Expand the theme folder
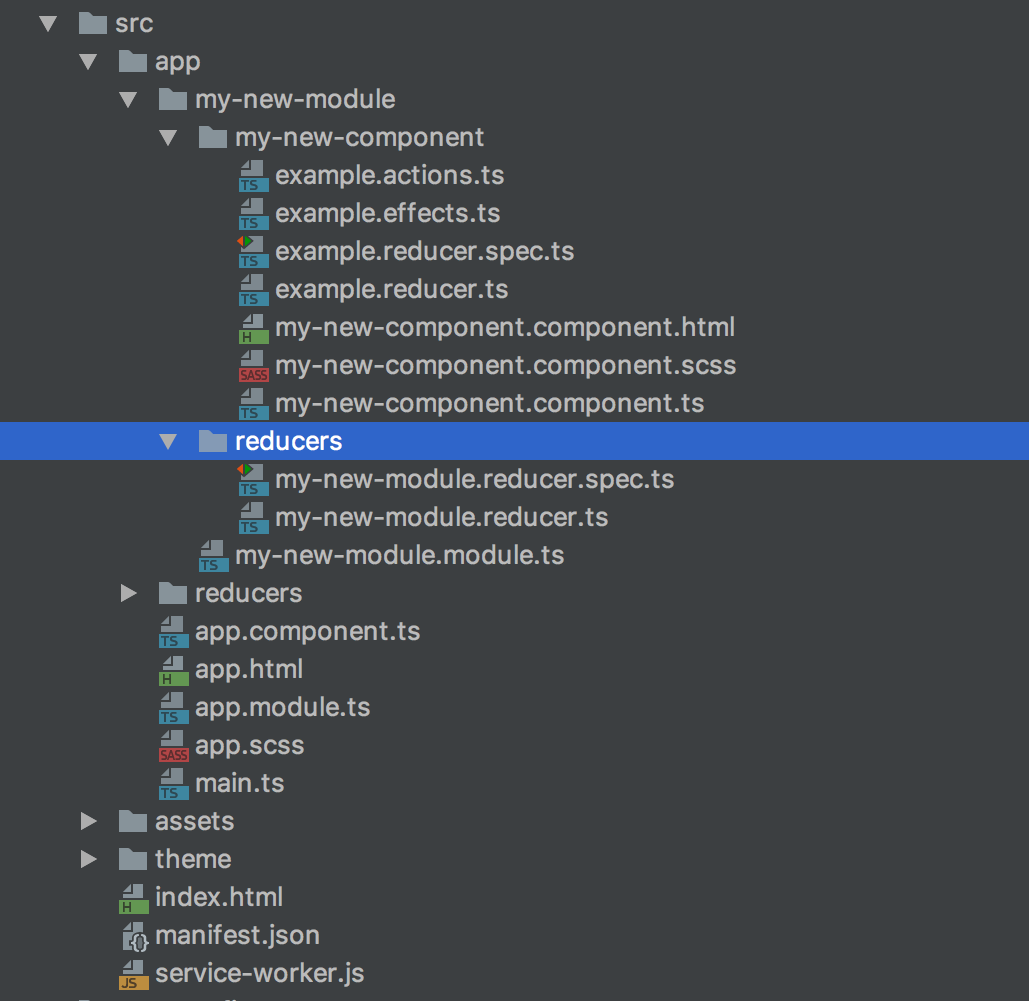This screenshot has width=1029, height=1001. [x=88, y=859]
